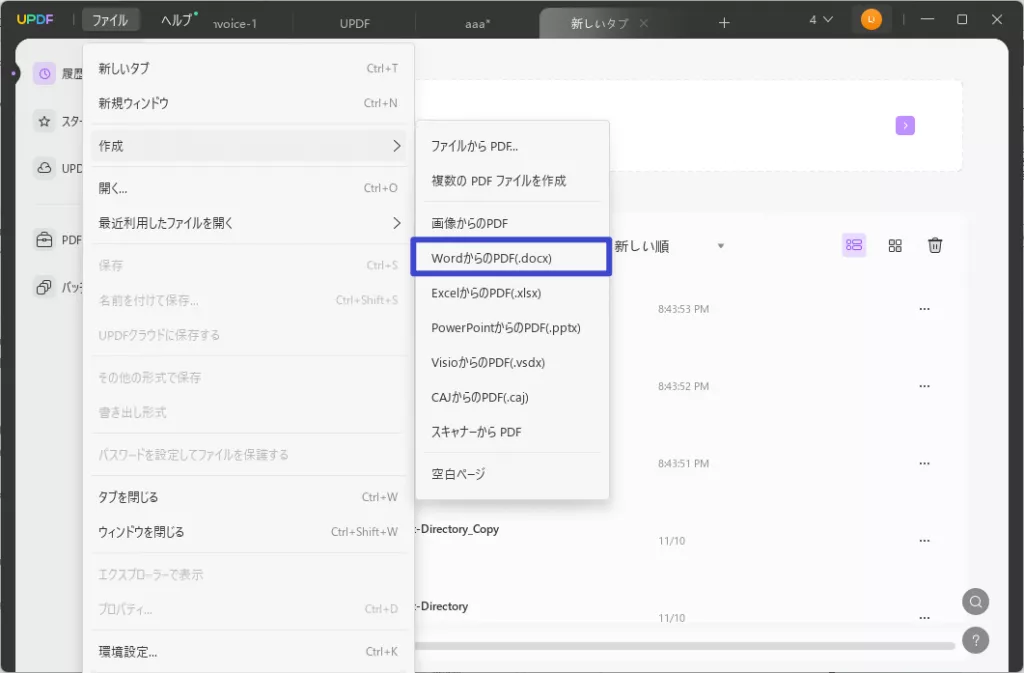Viewport: 1024px width, 673px height.
Task: Open more options for 8:43:52 PM file
Action: click(924, 386)
